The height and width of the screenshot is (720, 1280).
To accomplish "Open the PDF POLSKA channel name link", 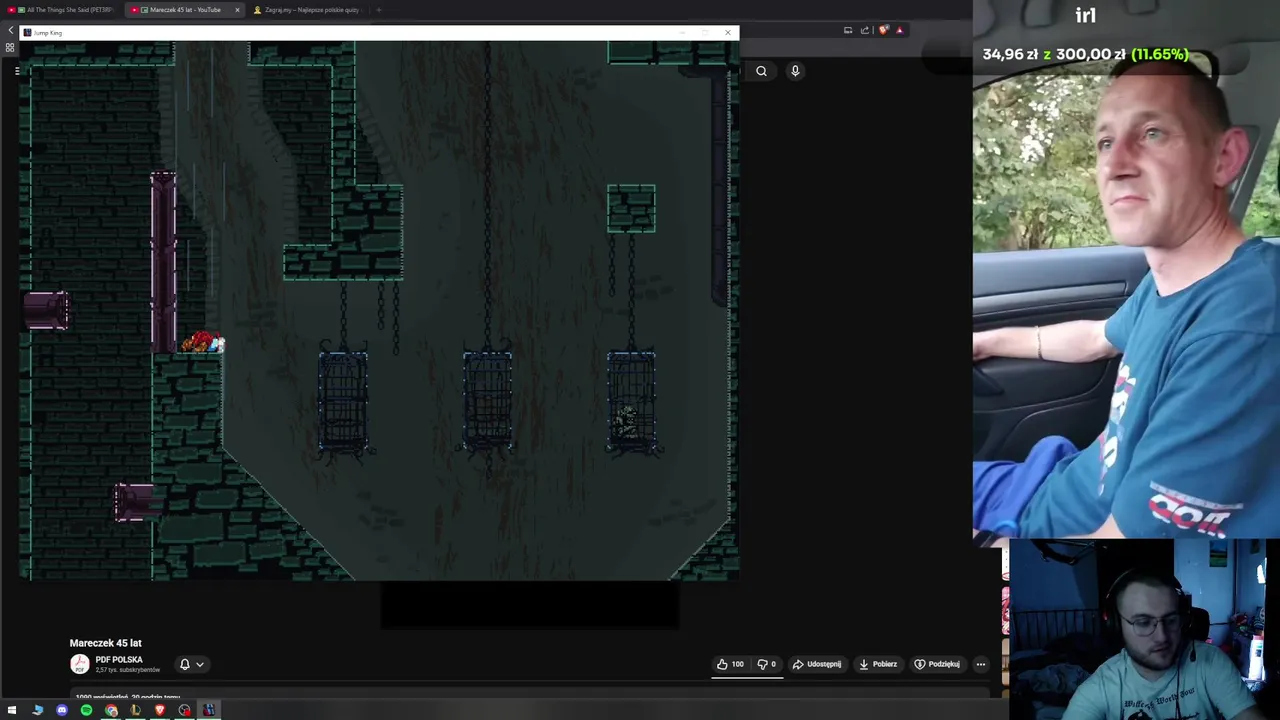I will click(119, 660).
